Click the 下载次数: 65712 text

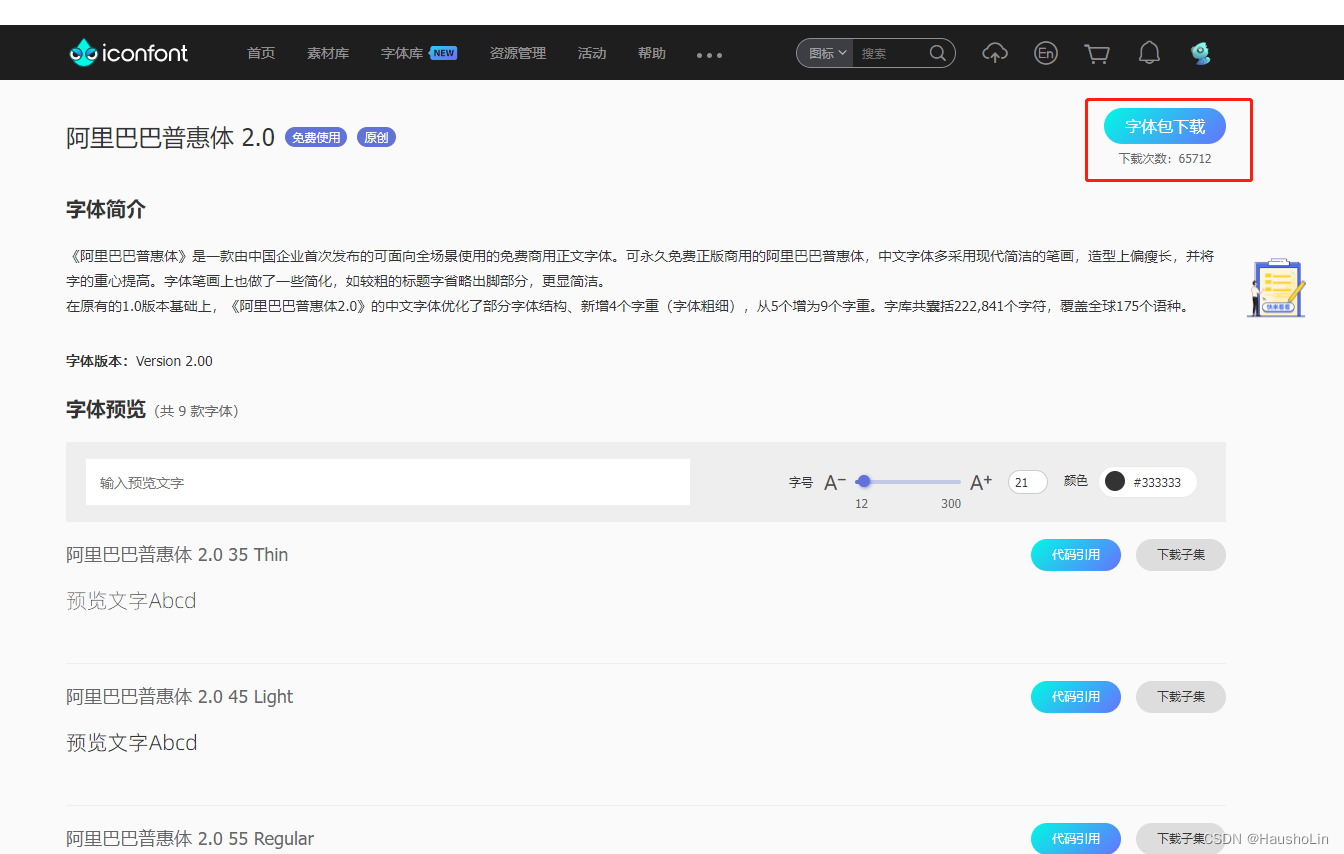click(1165, 159)
